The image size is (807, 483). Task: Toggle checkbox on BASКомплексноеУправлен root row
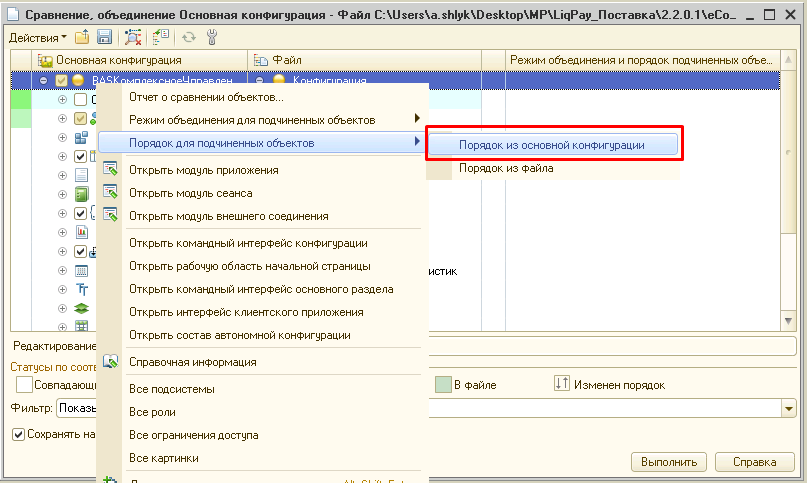(62, 80)
